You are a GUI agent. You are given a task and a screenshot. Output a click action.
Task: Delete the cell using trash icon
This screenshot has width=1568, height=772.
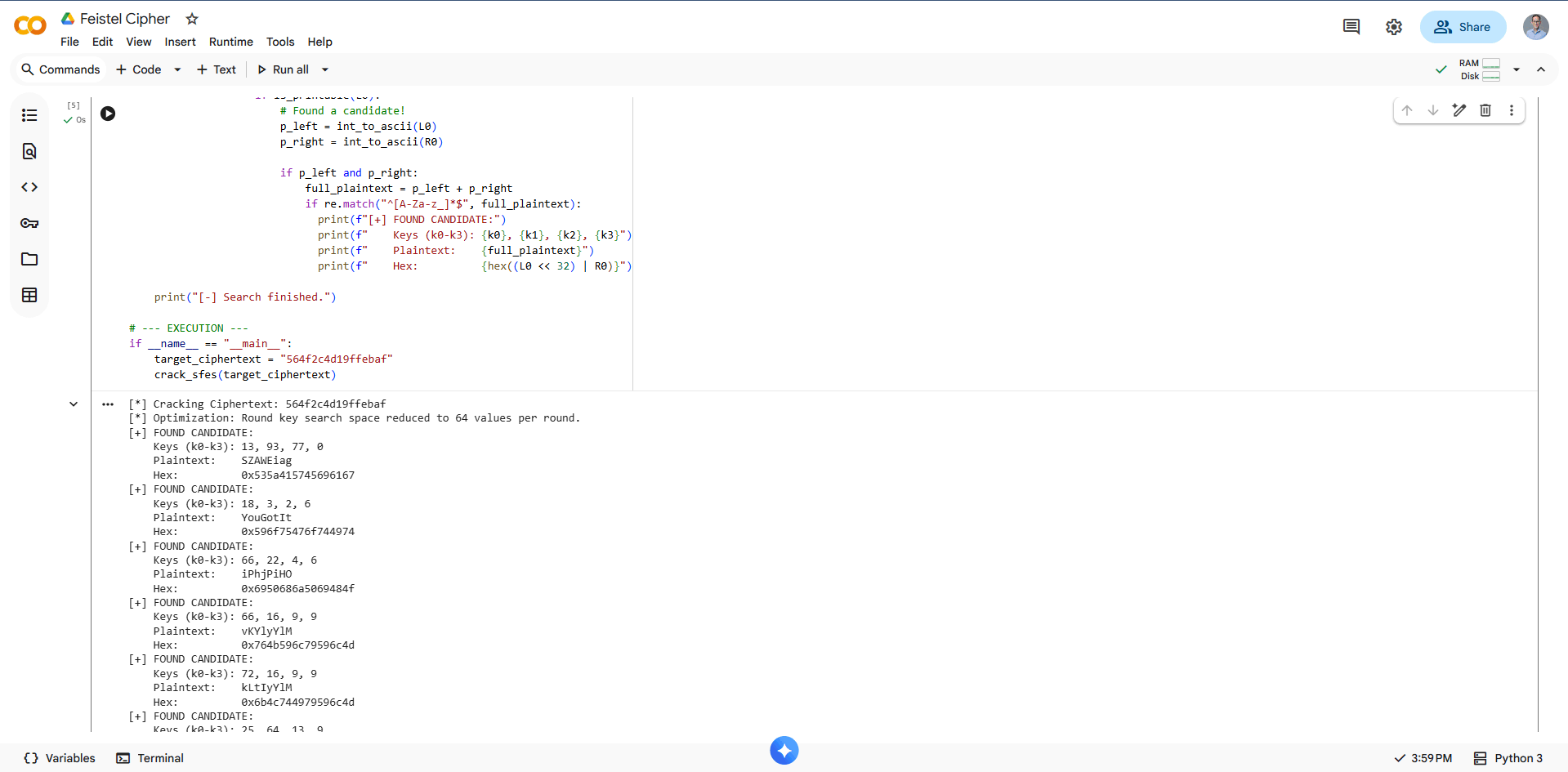coord(1485,110)
